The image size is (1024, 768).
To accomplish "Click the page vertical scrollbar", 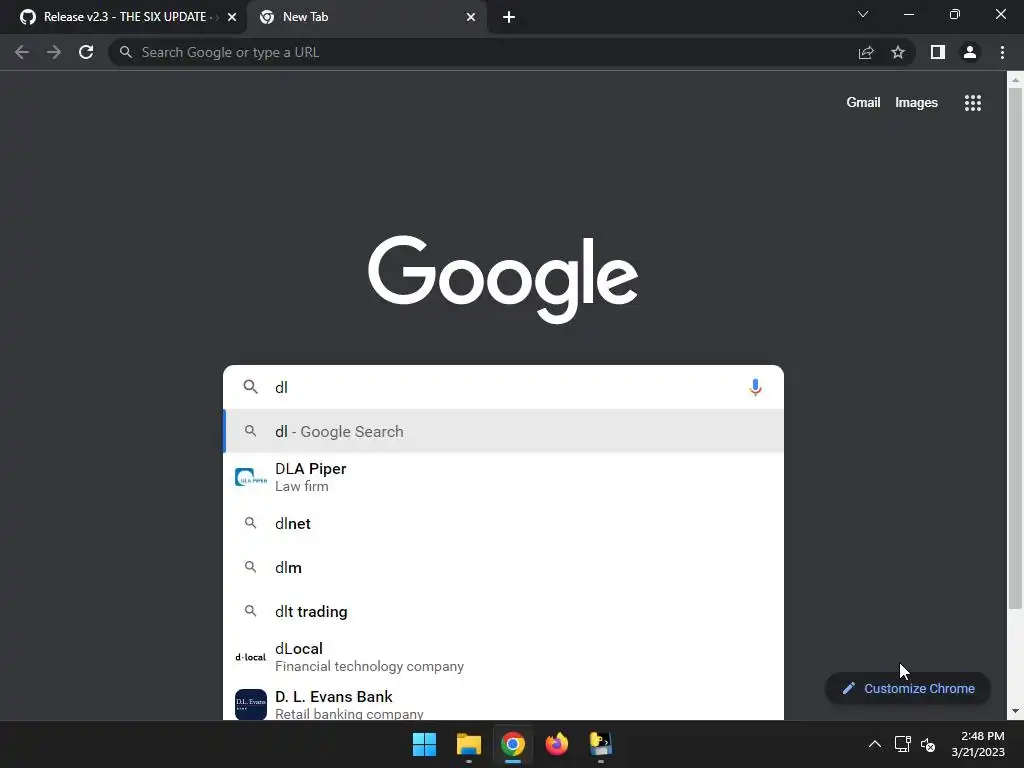I will tap(1015, 349).
